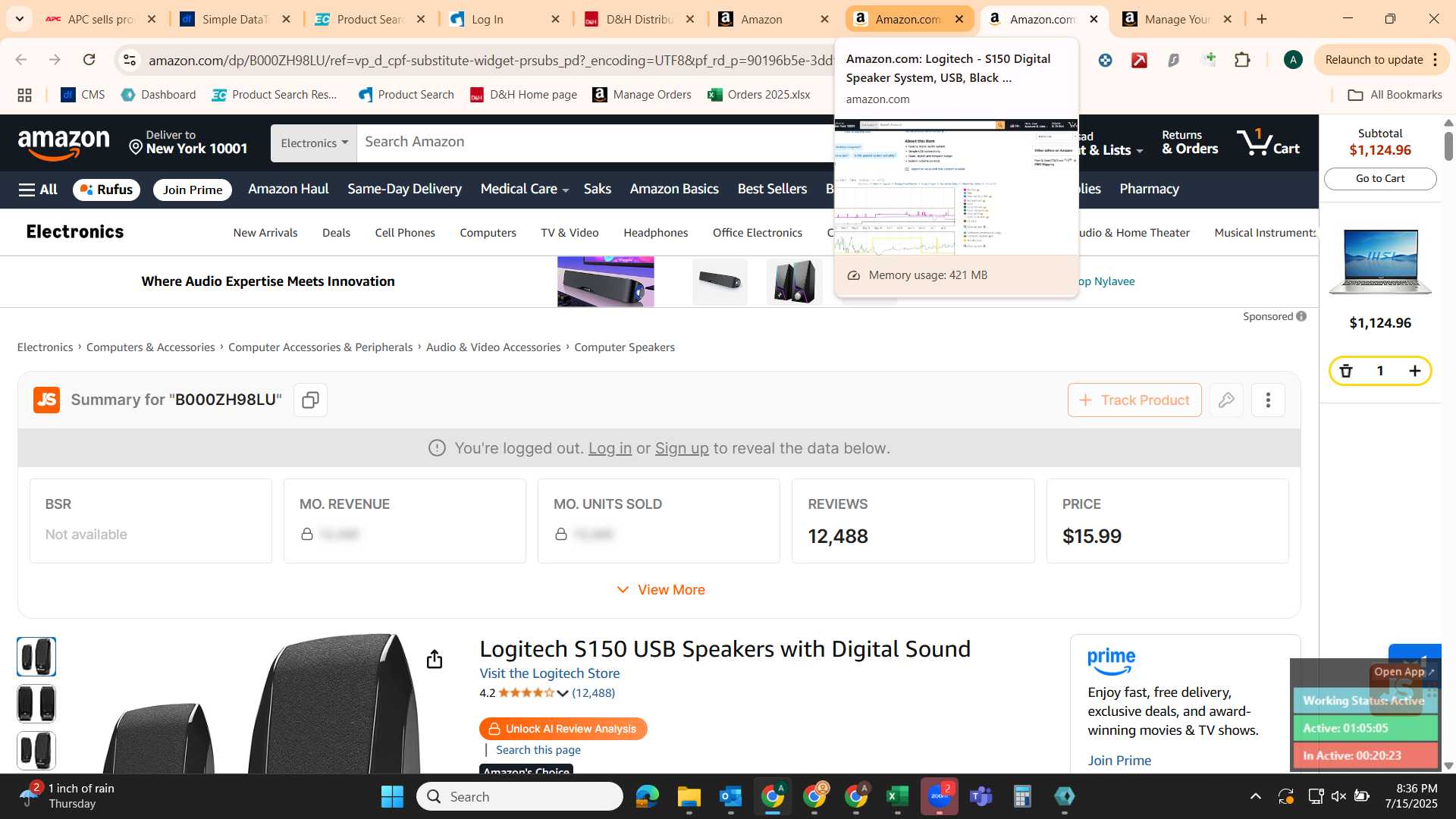
Task: Increase cart quantity with the plus icon
Action: (1414, 371)
